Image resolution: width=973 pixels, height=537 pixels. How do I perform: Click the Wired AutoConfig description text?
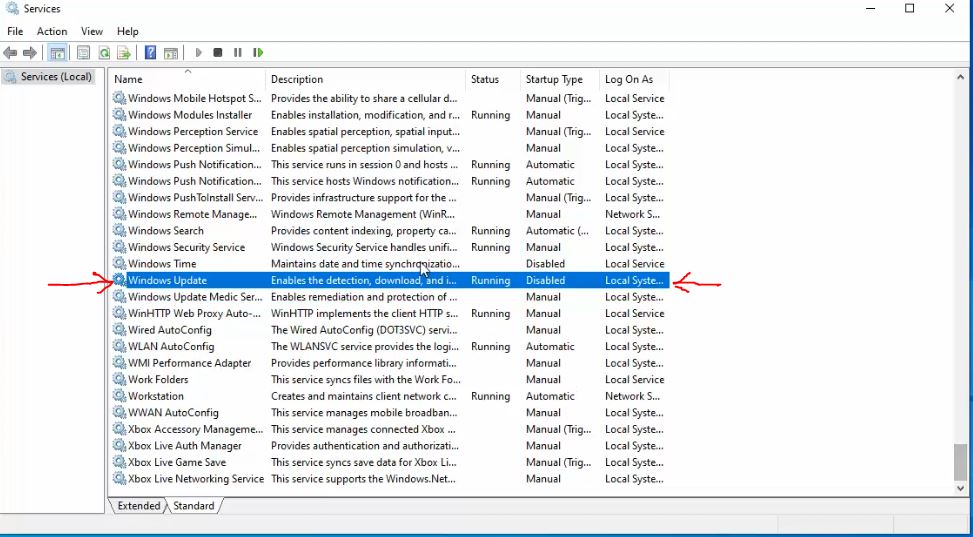coord(364,330)
